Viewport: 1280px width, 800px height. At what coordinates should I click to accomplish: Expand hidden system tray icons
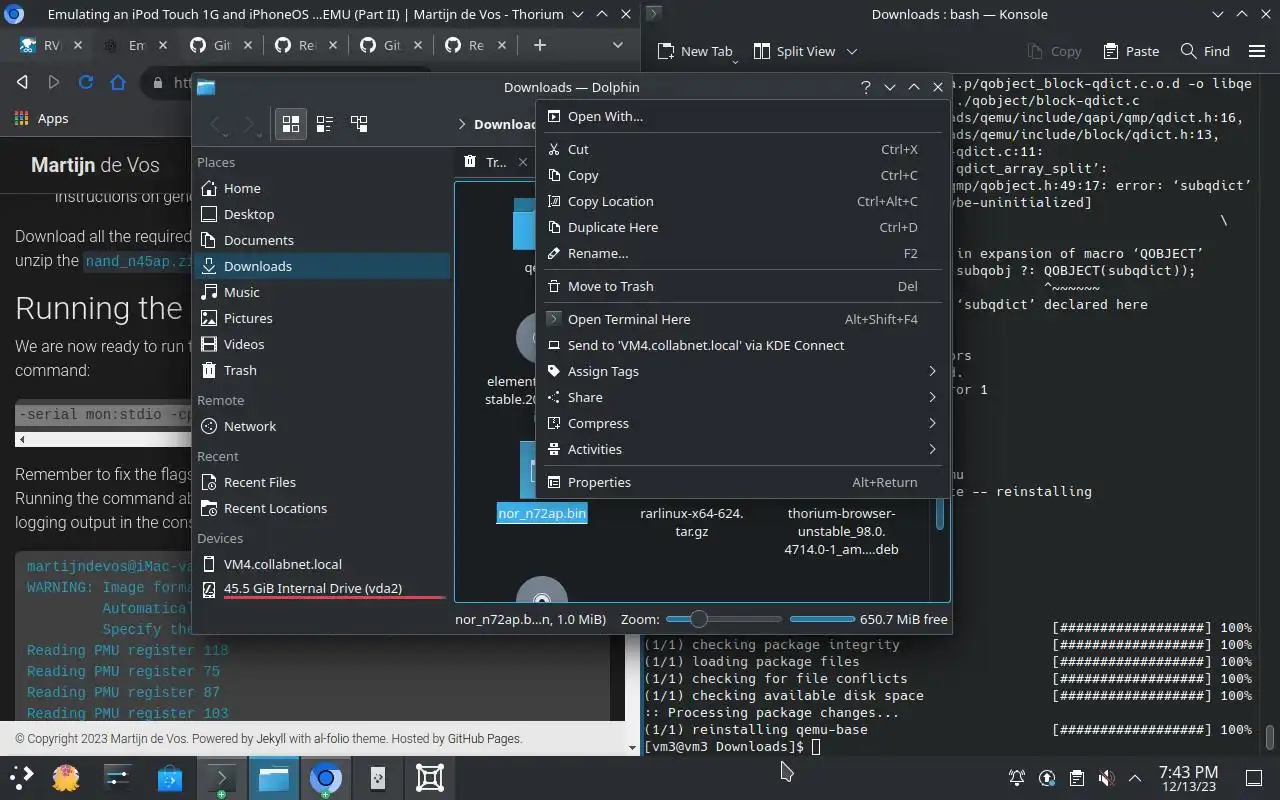coord(1135,777)
